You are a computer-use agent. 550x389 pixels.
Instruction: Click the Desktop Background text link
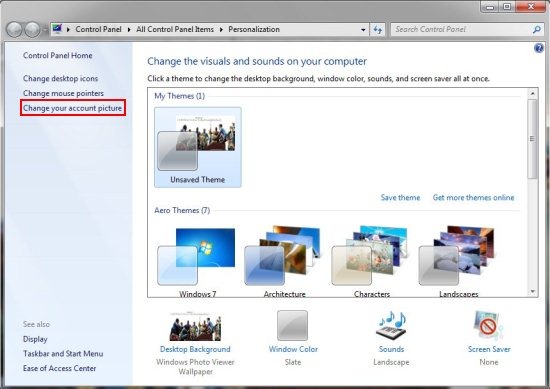195,349
